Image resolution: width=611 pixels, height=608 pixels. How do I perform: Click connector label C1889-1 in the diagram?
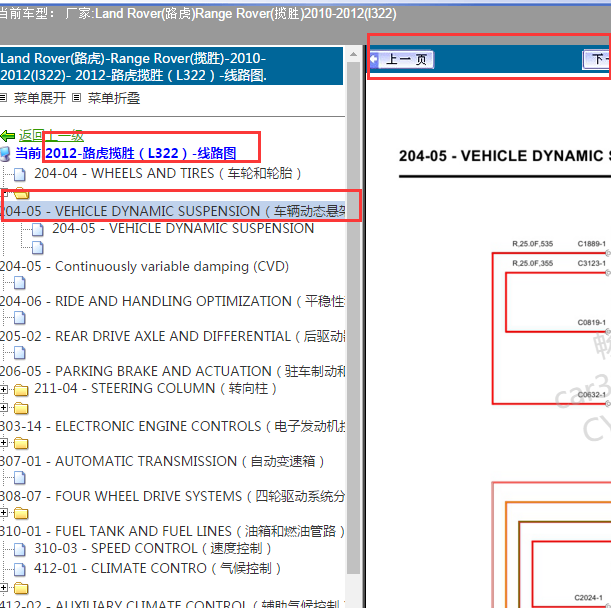592,244
